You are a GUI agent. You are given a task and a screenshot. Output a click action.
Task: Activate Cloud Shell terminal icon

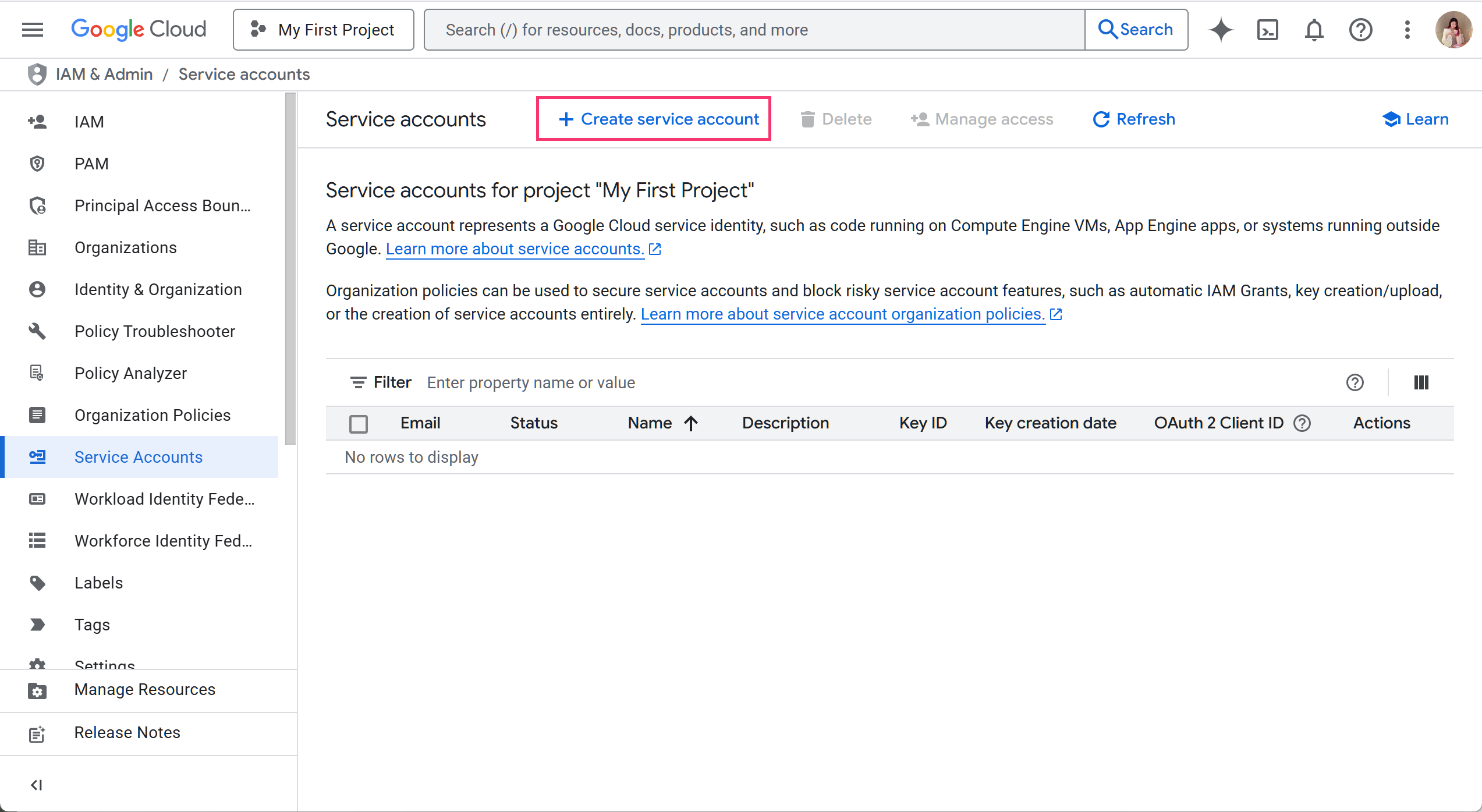(x=1267, y=30)
